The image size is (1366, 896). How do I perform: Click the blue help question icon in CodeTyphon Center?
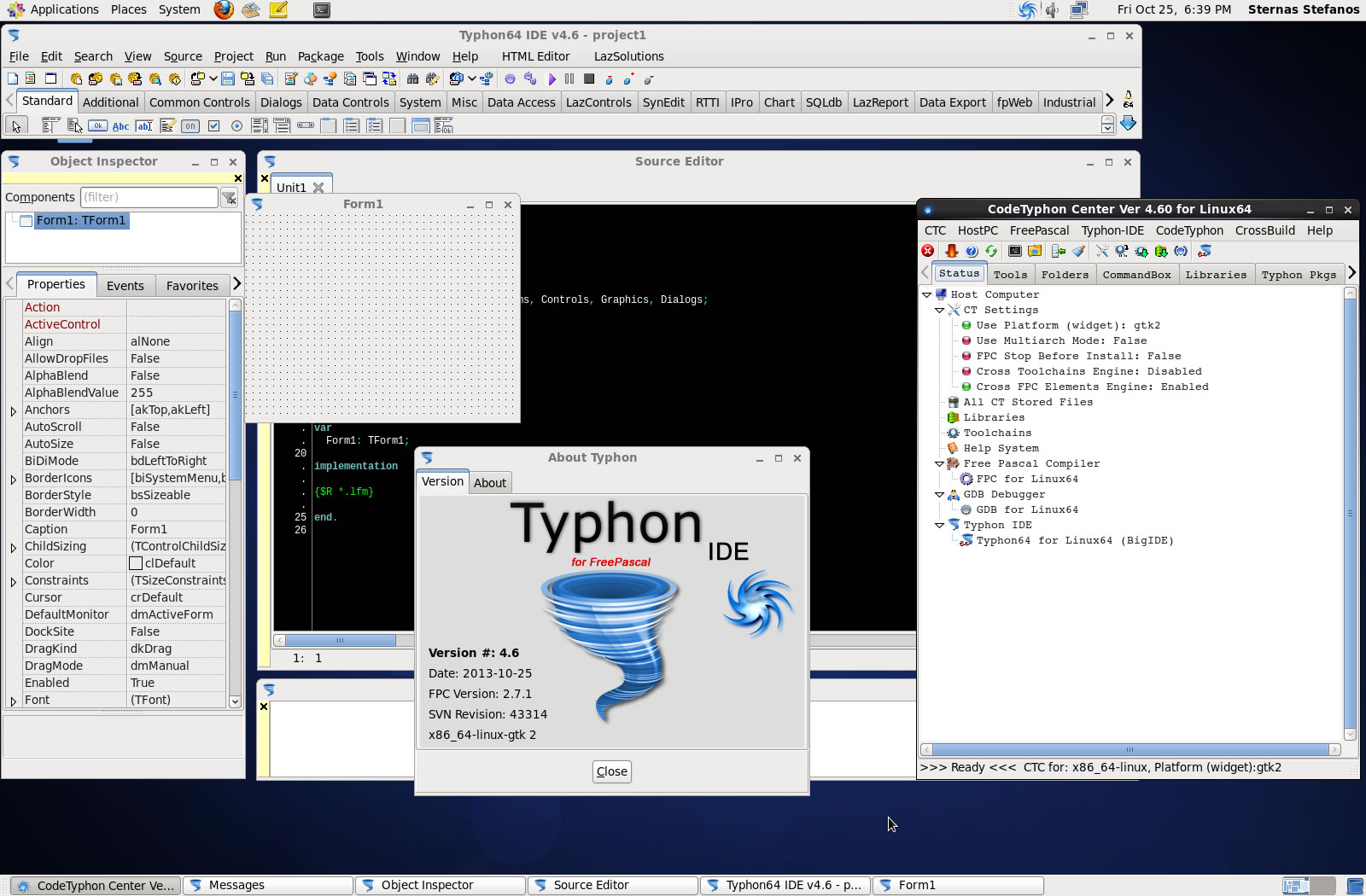point(972,251)
